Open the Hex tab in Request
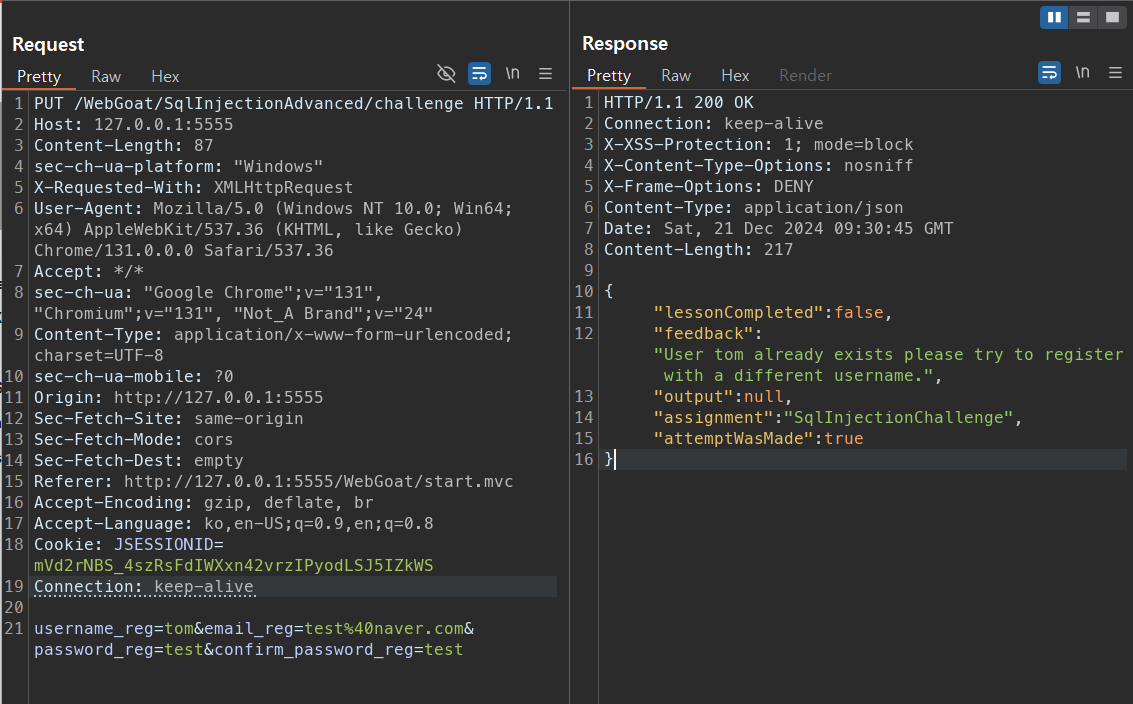1133x704 pixels. tap(165, 76)
